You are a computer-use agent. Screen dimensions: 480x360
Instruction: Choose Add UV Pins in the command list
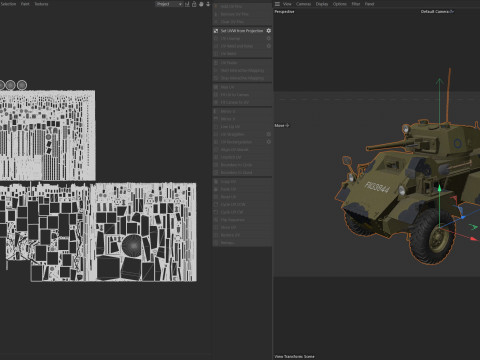[242, 6]
